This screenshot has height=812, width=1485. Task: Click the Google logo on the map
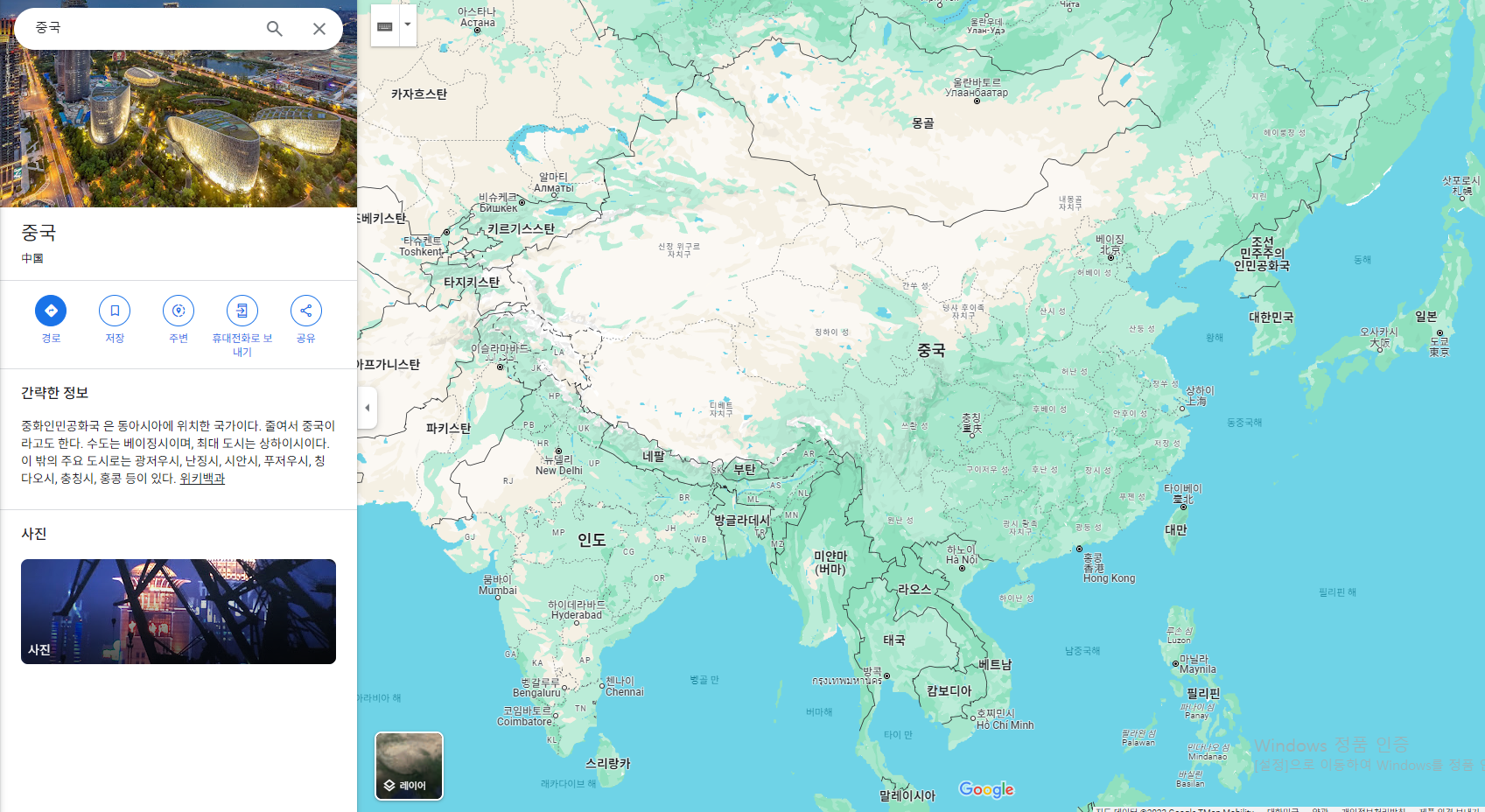pyautogui.click(x=986, y=789)
